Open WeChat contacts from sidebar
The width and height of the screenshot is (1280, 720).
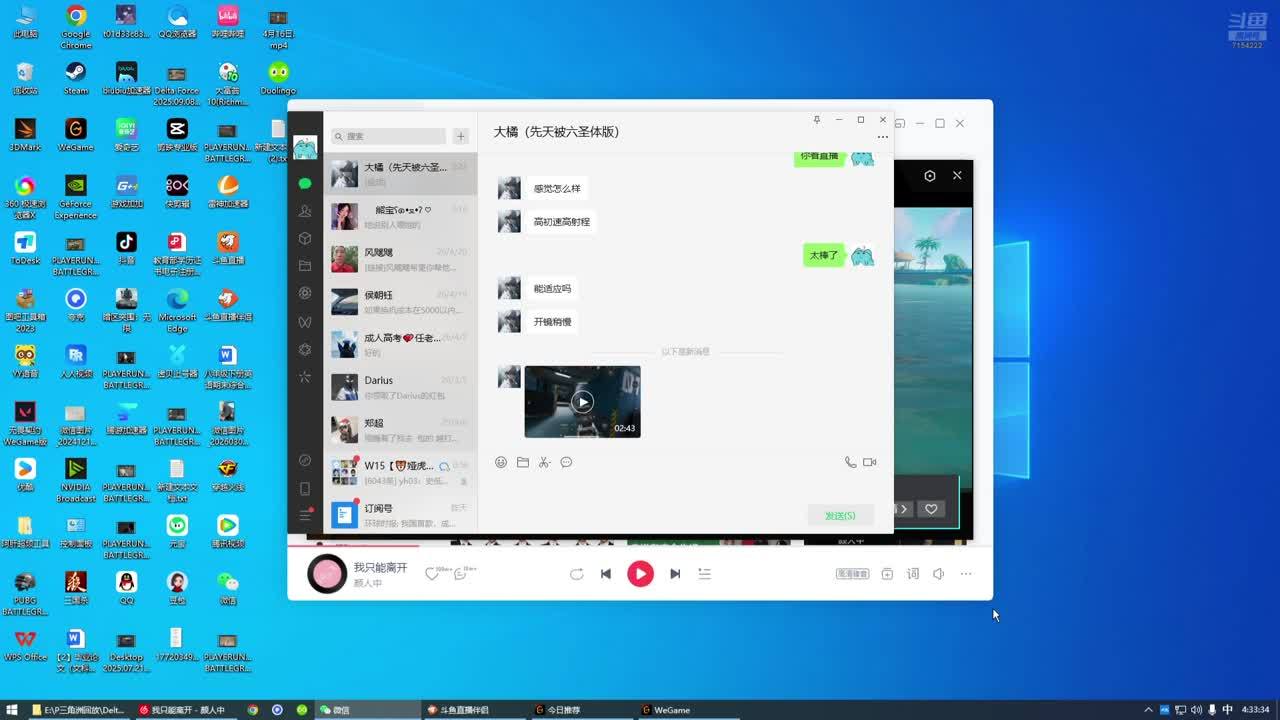tap(305, 211)
